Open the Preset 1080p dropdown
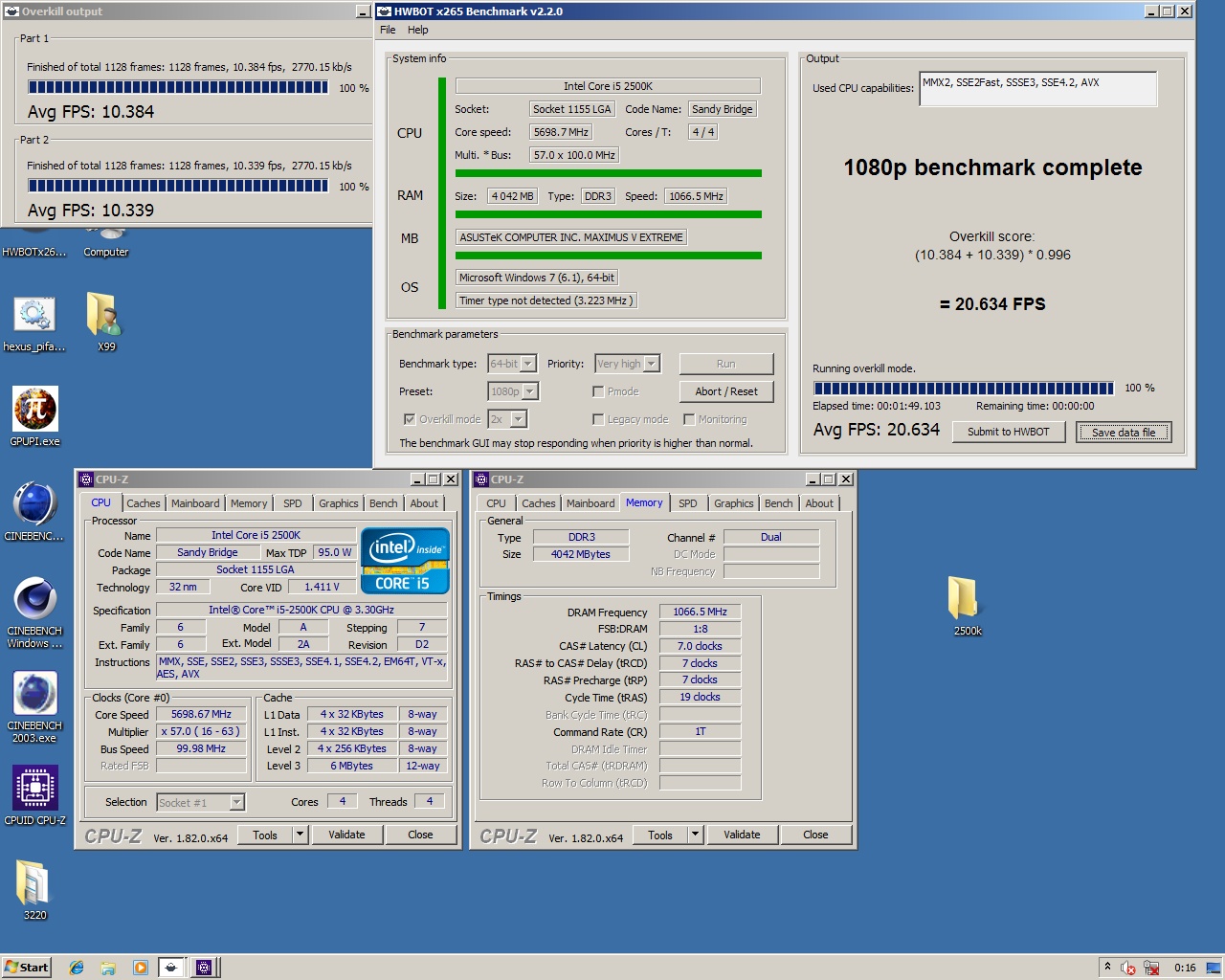 [513, 391]
